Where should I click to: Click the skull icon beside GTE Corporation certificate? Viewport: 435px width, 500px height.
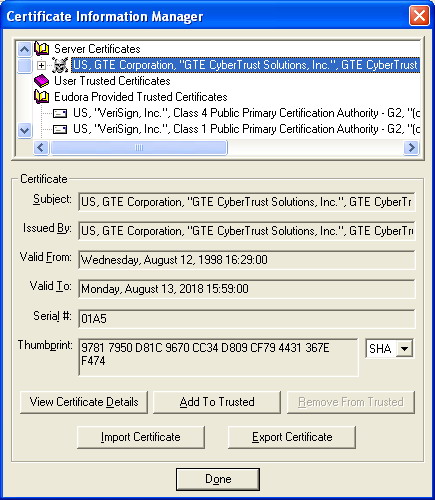(x=60, y=65)
